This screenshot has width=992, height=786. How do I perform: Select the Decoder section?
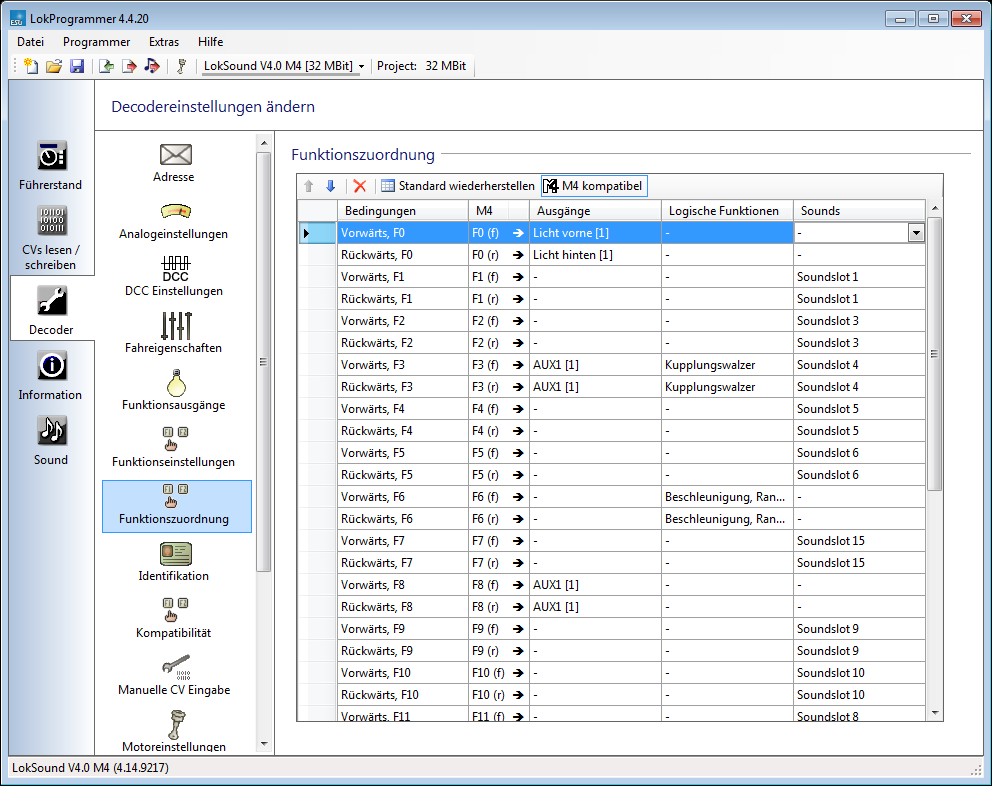point(51,310)
